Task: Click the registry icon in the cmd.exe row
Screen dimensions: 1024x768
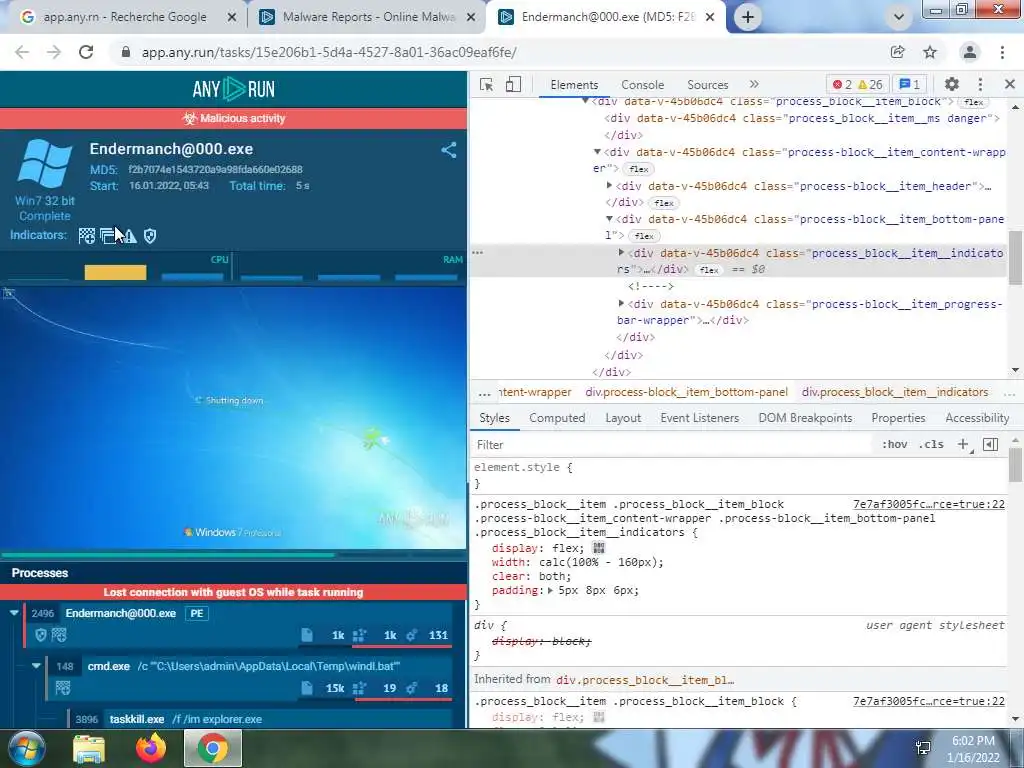Action: [359, 688]
